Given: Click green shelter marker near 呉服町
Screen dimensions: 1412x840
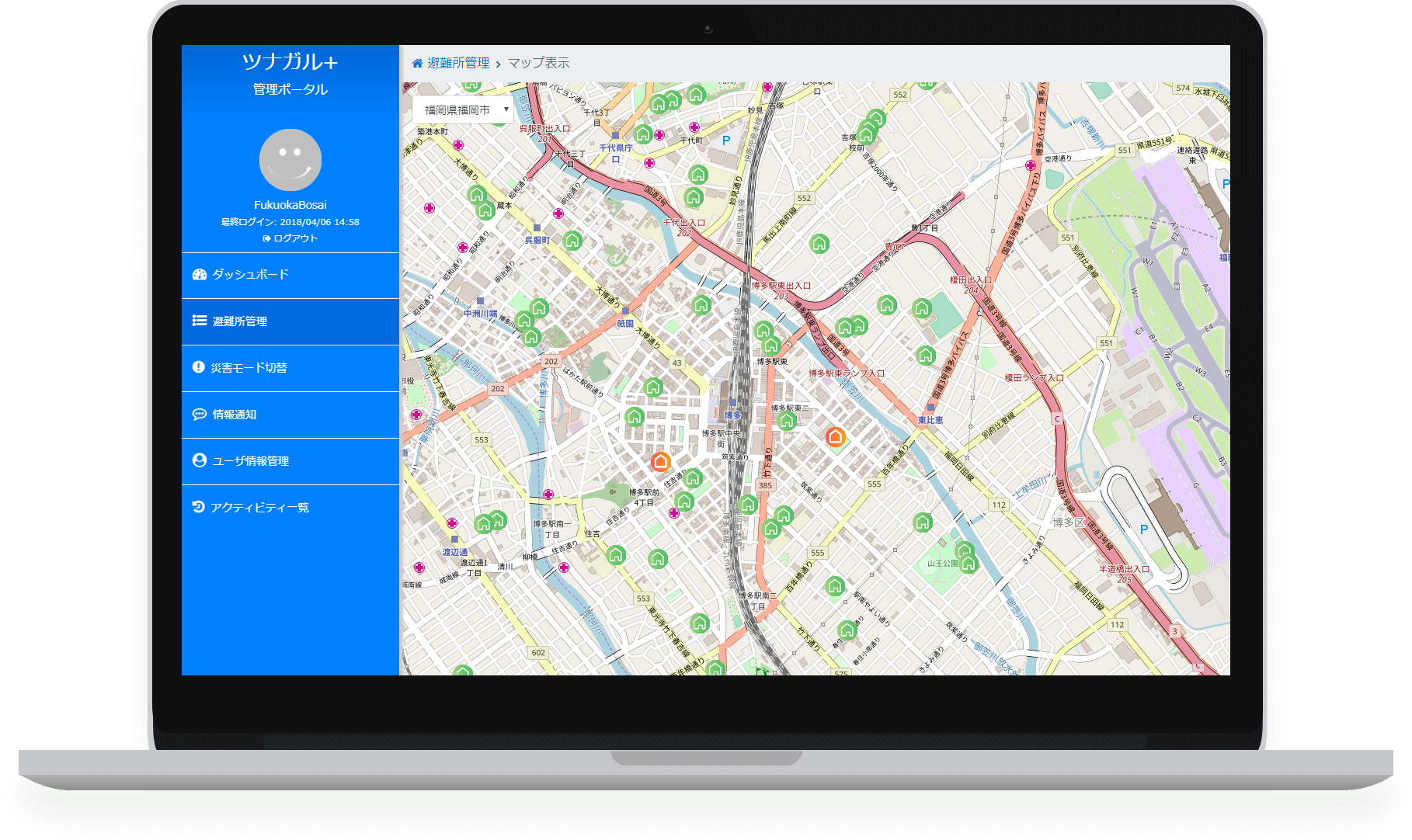Looking at the screenshot, I should click(573, 241).
